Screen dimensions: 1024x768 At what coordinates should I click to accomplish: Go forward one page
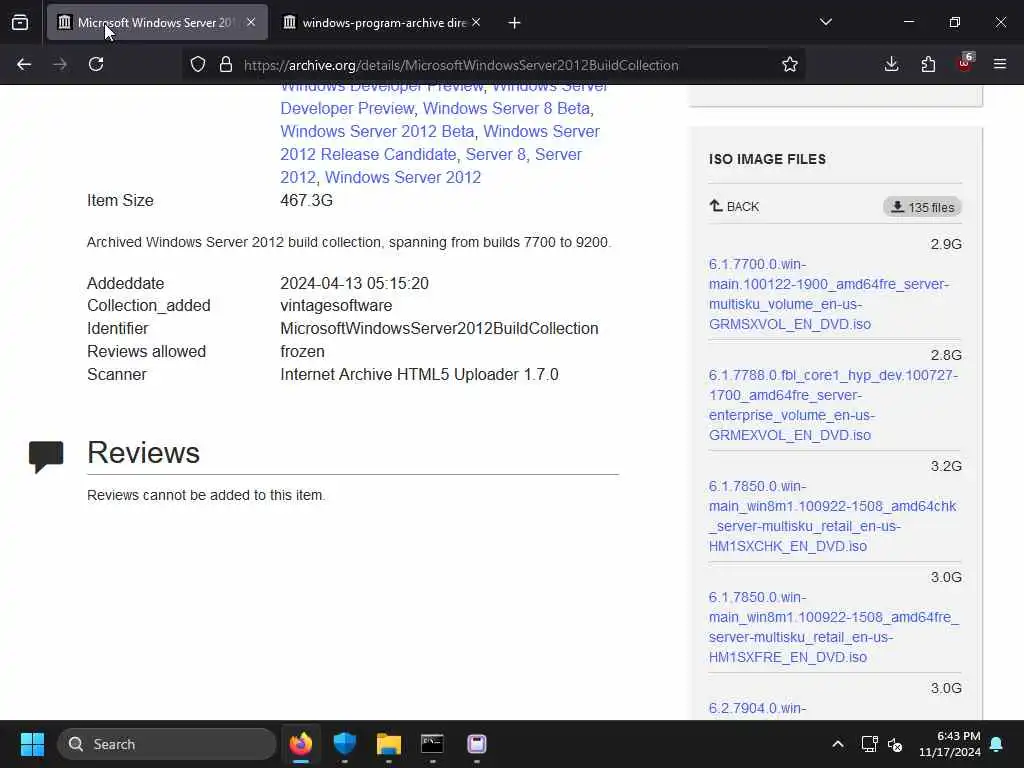pos(60,65)
